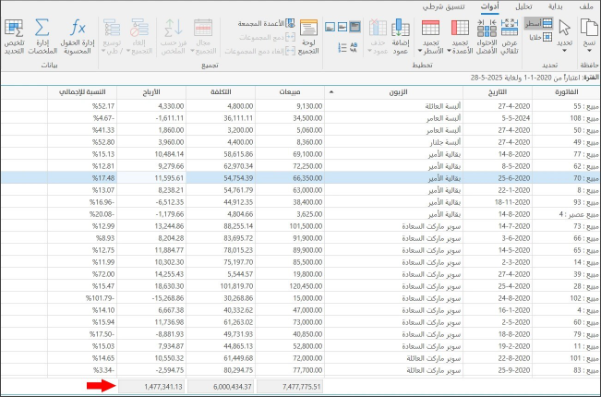Click the حذف عمود (delete column) icon
This screenshot has height=397, width=601.
(378, 28)
